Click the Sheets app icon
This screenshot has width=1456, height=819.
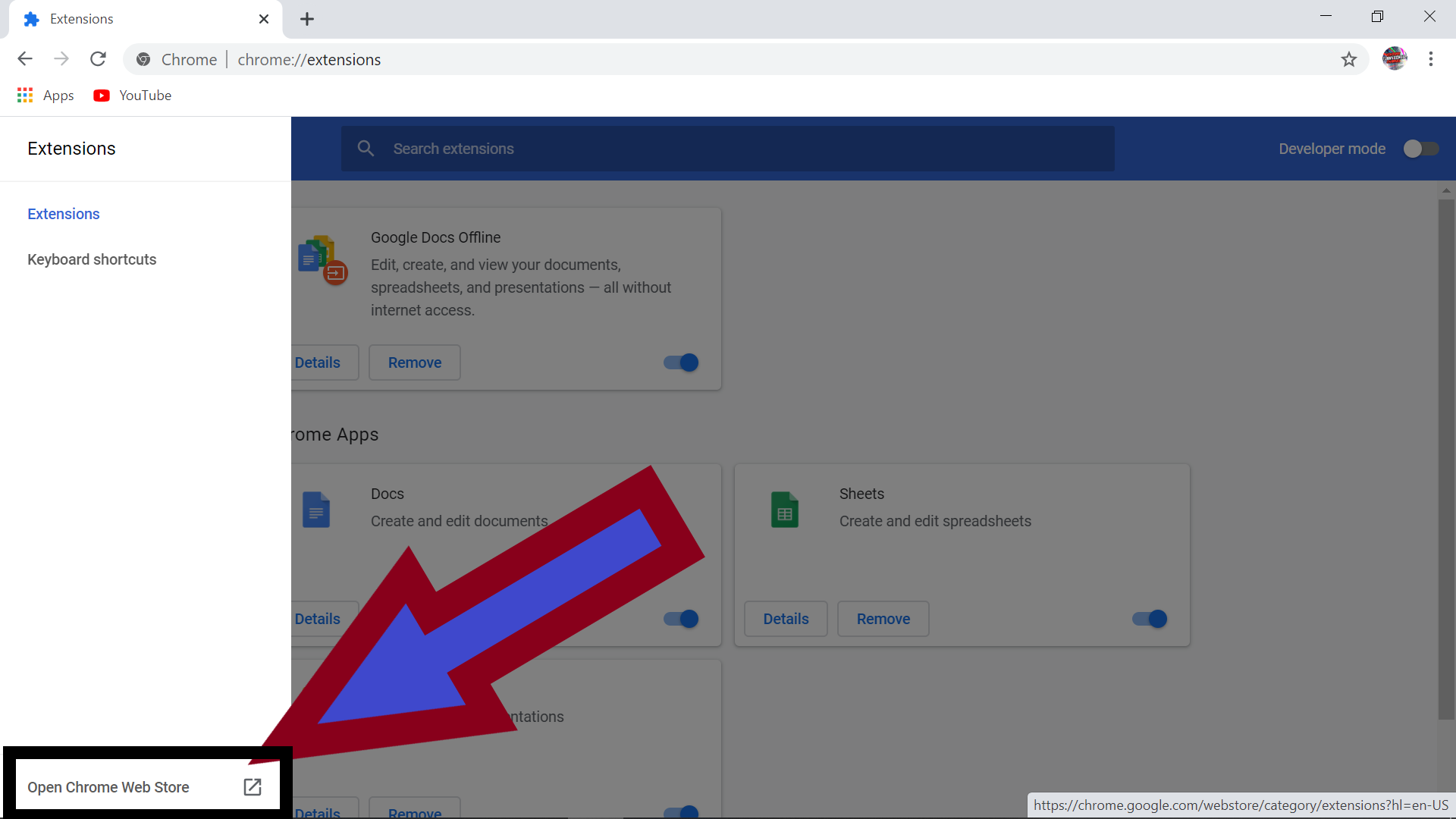tap(786, 509)
